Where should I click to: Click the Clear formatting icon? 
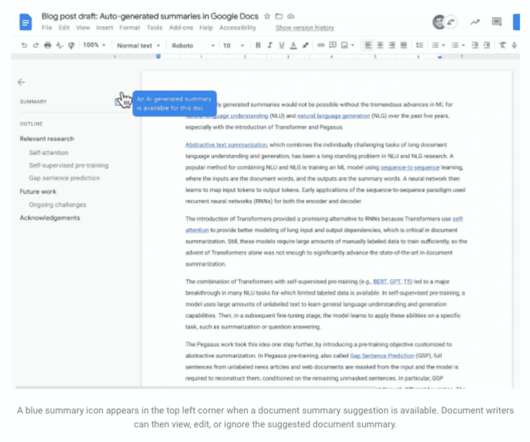tap(503, 45)
